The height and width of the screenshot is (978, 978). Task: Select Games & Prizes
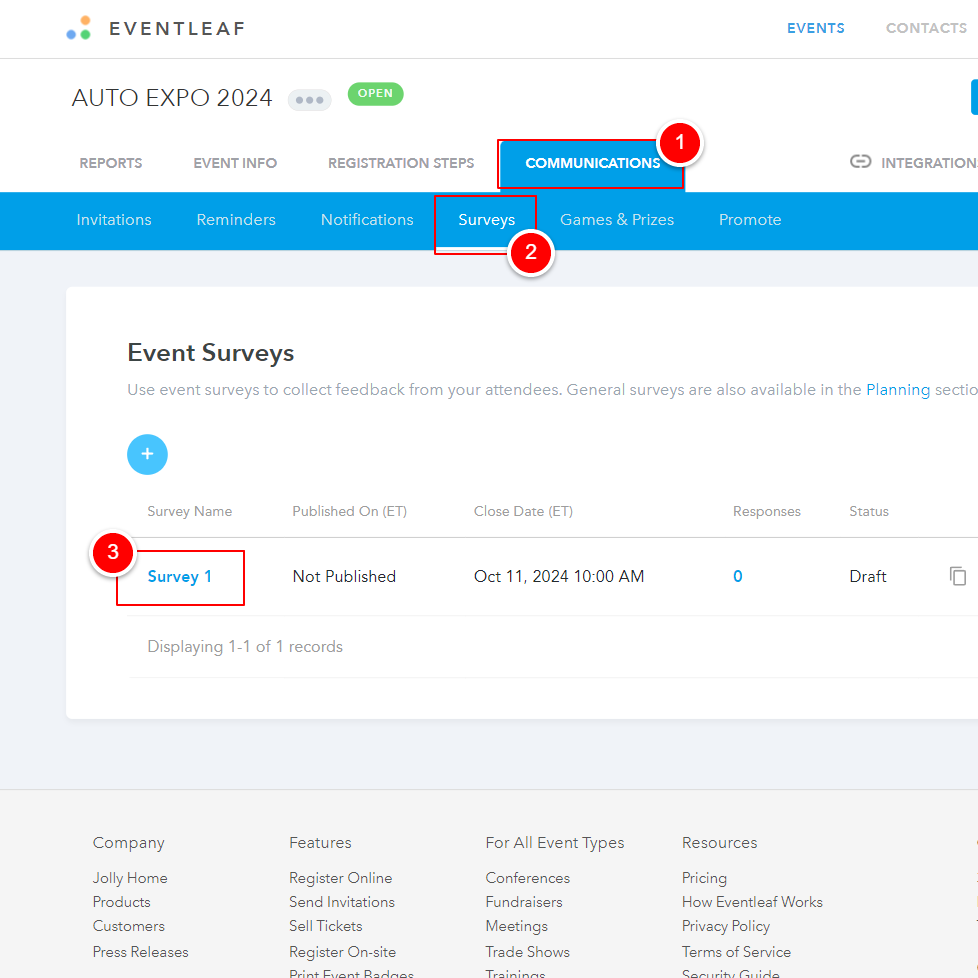tap(617, 219)
